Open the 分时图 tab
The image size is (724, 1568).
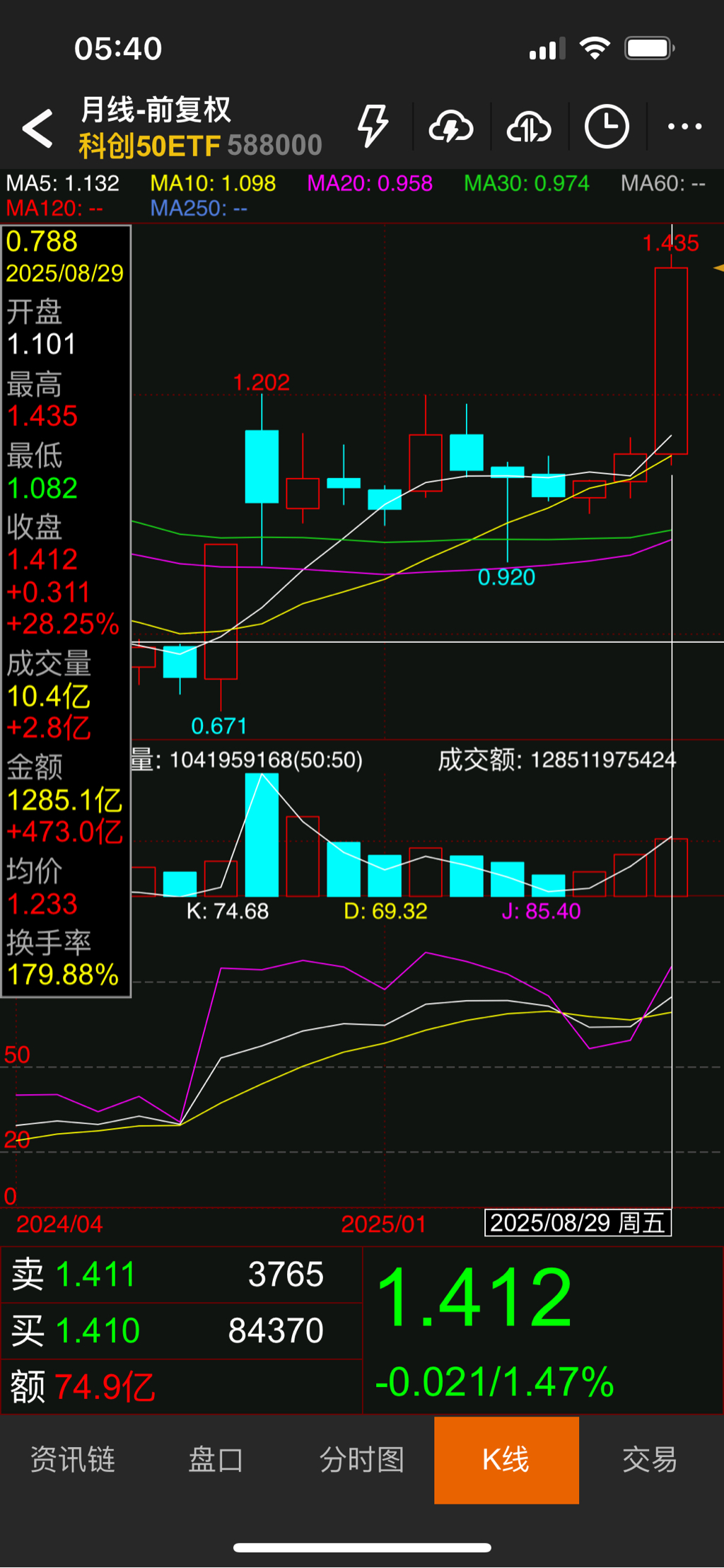(x=361, y=1460)
